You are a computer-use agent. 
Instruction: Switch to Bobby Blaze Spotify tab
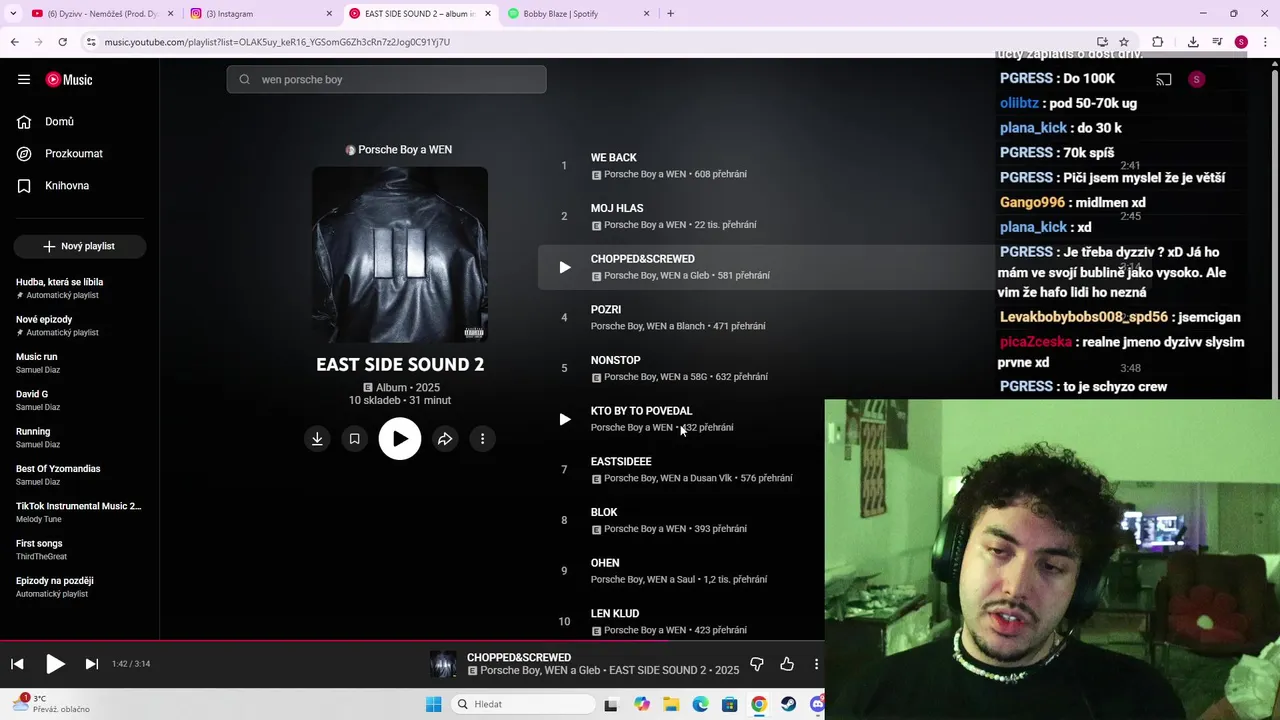578,14
